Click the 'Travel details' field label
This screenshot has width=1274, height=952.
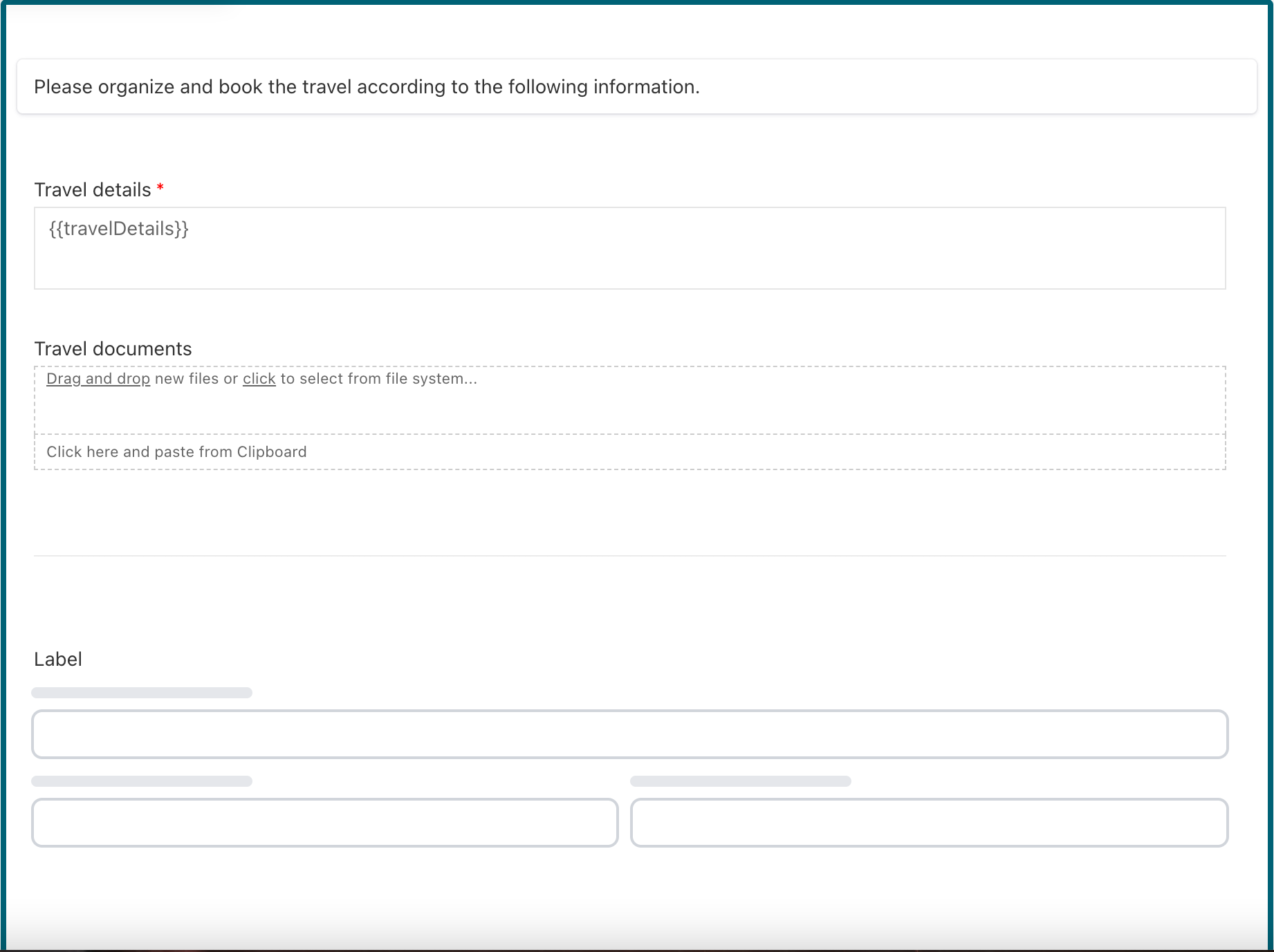[93, 190]
